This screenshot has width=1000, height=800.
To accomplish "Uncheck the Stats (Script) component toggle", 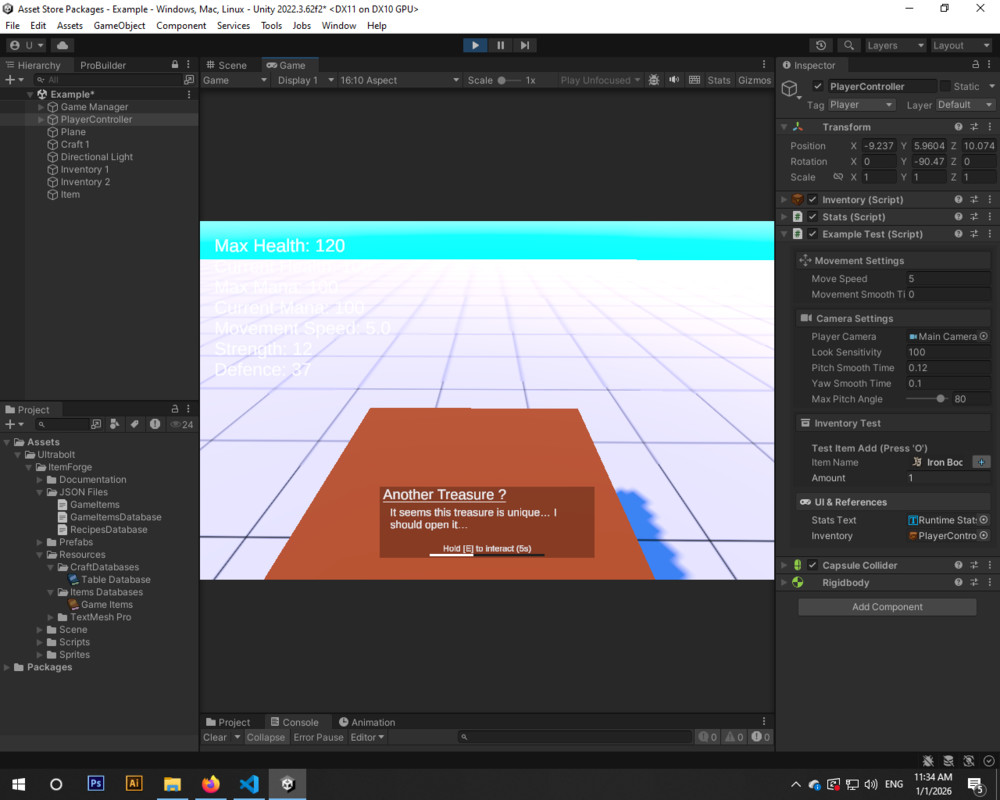I will (813, 217).
